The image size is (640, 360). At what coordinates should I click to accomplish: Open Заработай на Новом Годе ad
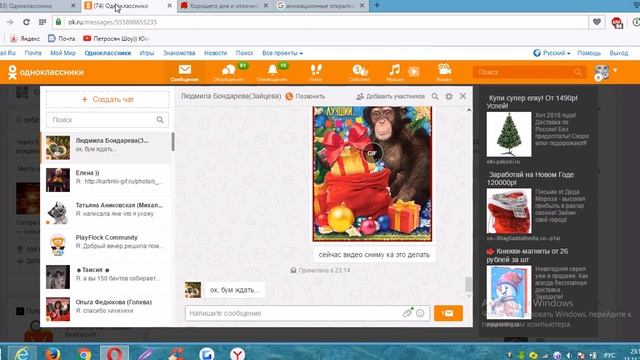click(x=531, y=178)
